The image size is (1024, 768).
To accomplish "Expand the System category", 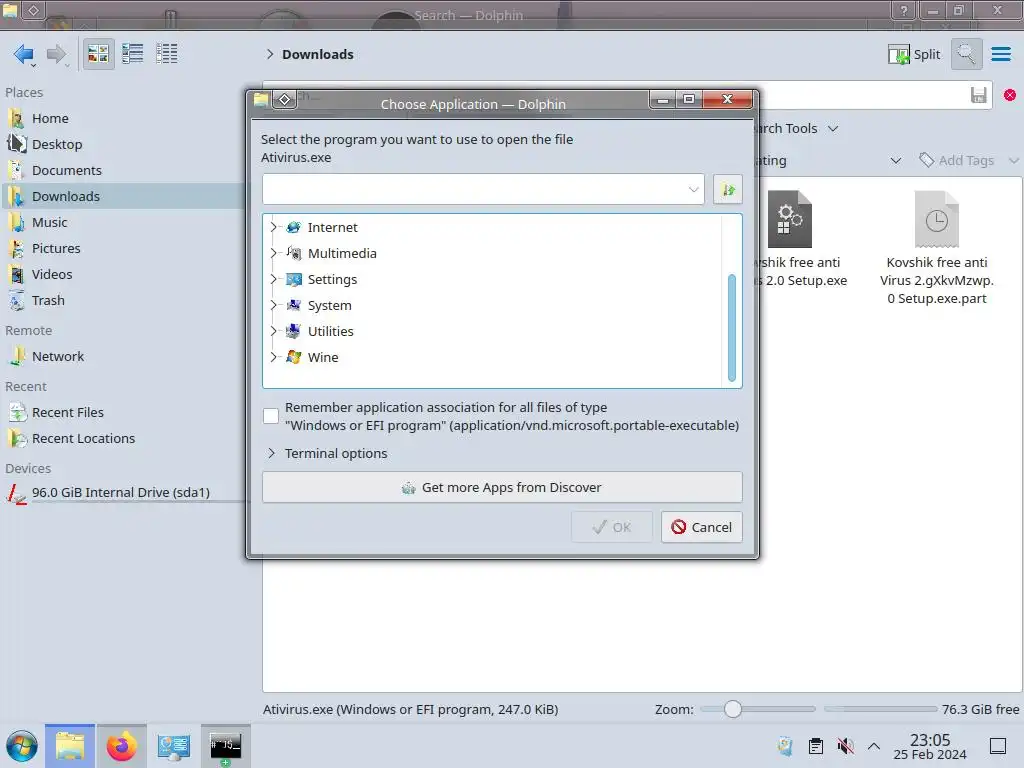I will [x=273, y=306].
